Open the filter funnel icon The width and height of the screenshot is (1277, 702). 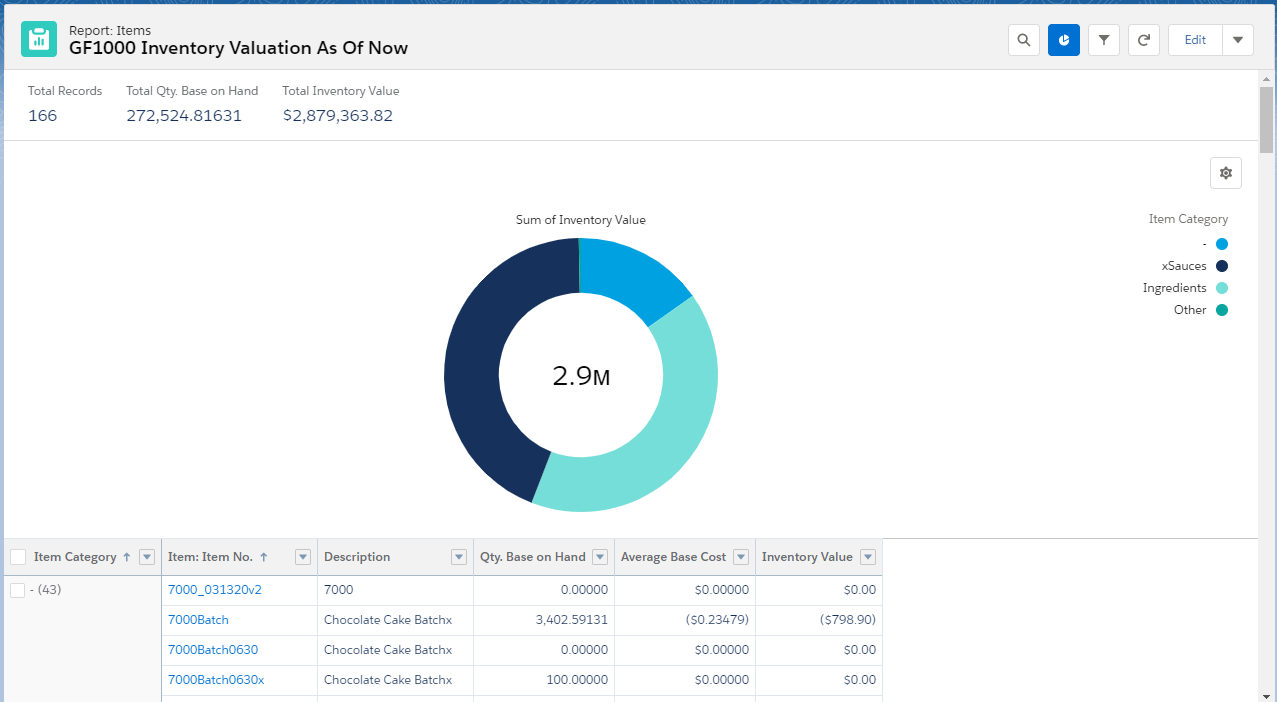1104,40
